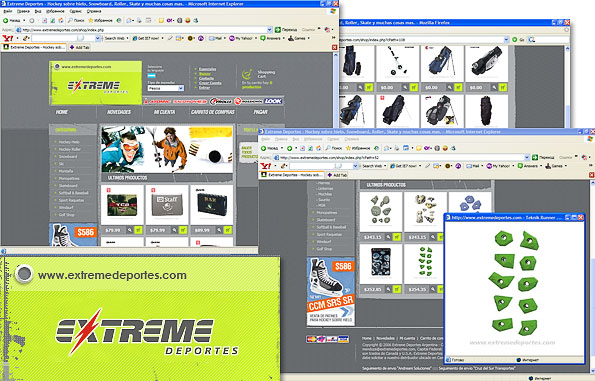Viewport: 595px width, 381px height.
Task: Expand My Yahoo! dropdown arrow in home page IE window
Action: [255, 38]
